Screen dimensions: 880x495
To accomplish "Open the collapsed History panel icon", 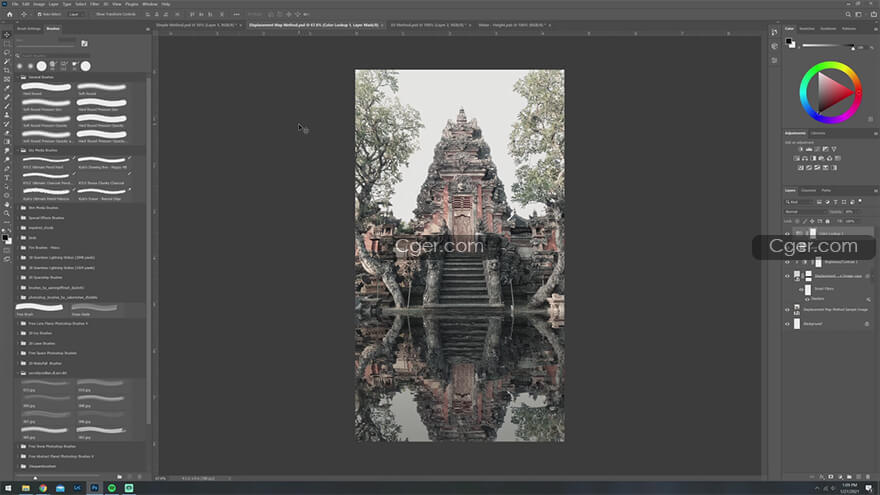I will click(774, 33).
